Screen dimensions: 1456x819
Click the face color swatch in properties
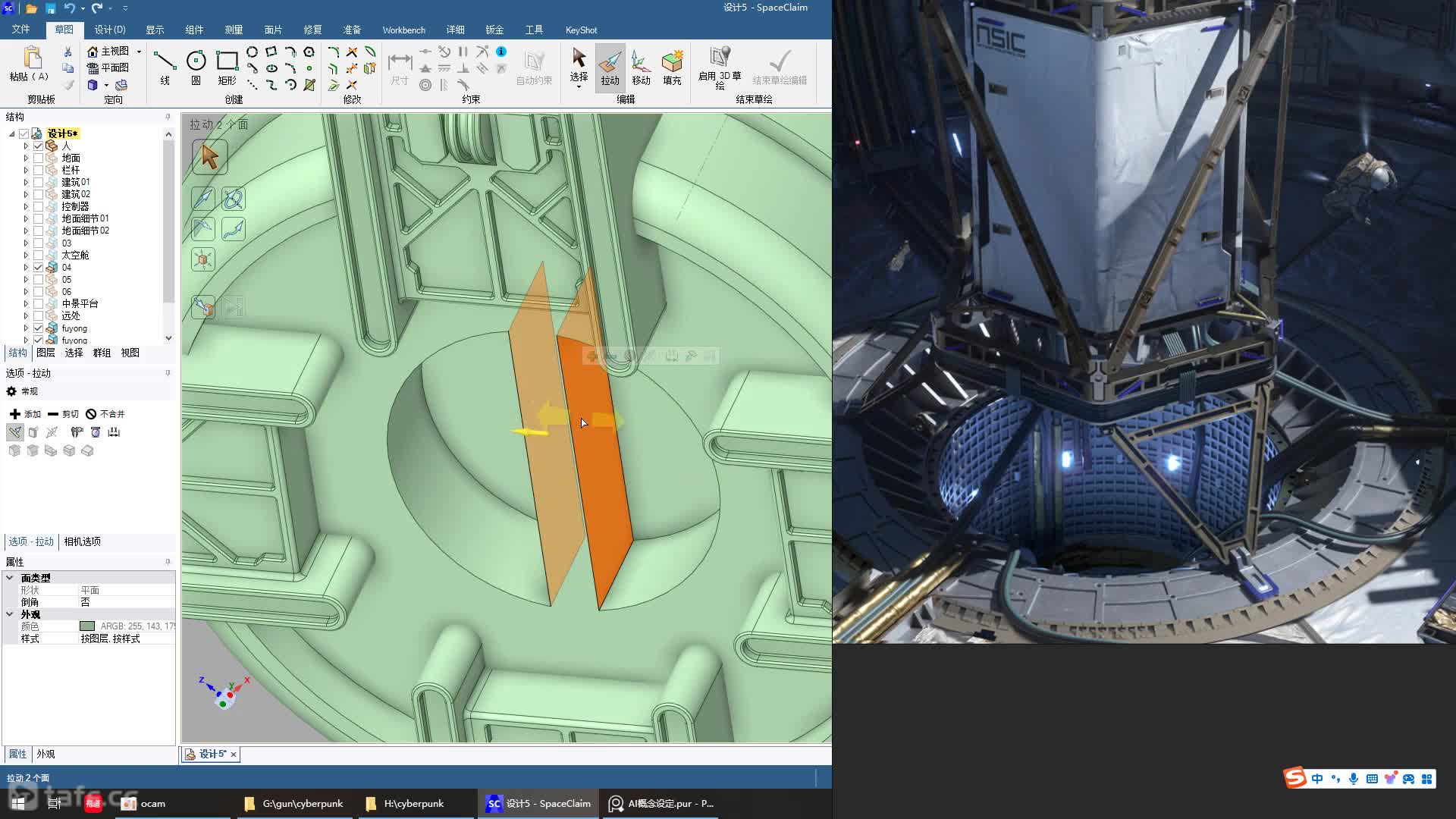click(x=87, y=626)
